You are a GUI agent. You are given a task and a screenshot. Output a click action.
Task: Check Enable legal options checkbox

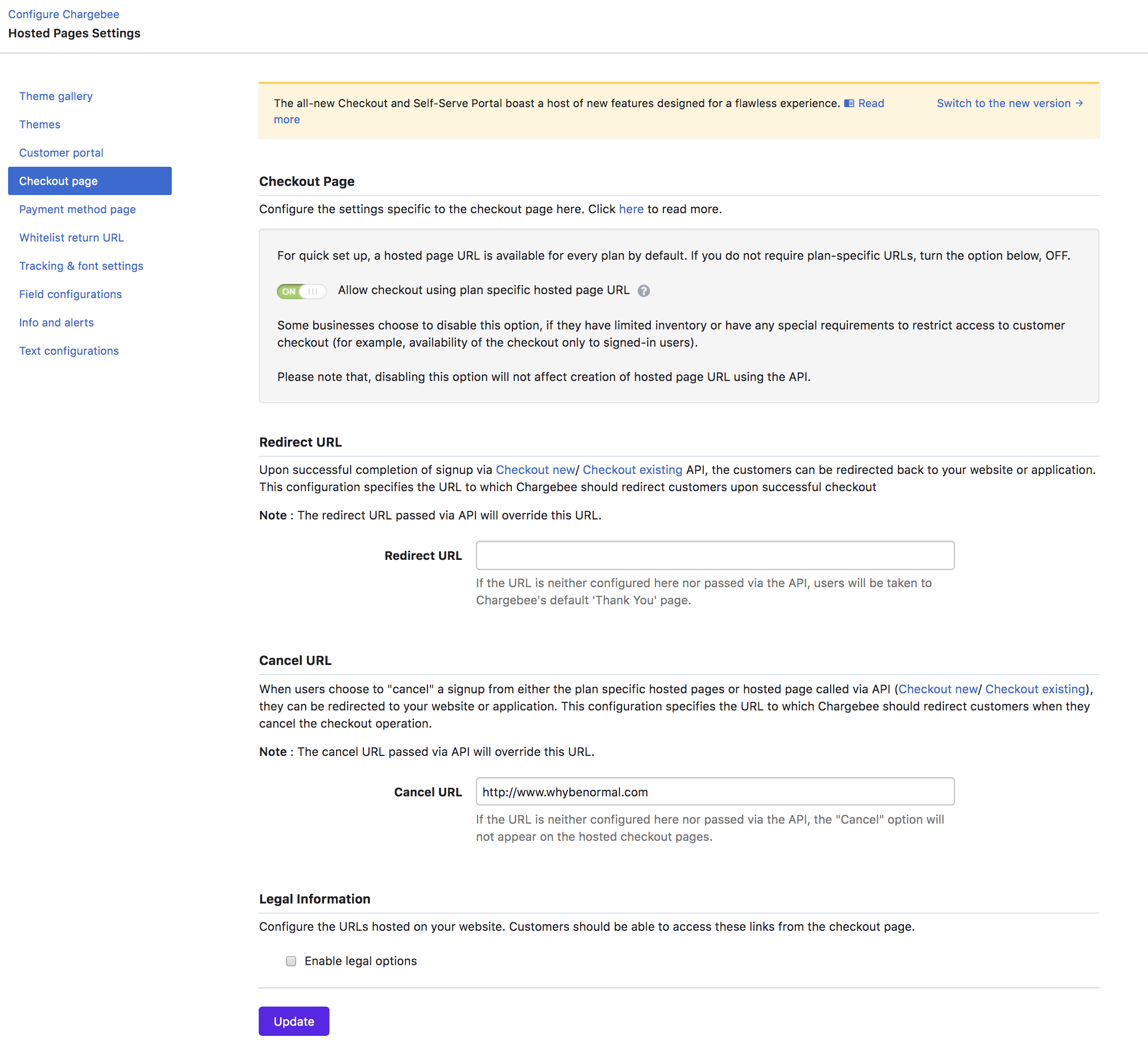291,961
